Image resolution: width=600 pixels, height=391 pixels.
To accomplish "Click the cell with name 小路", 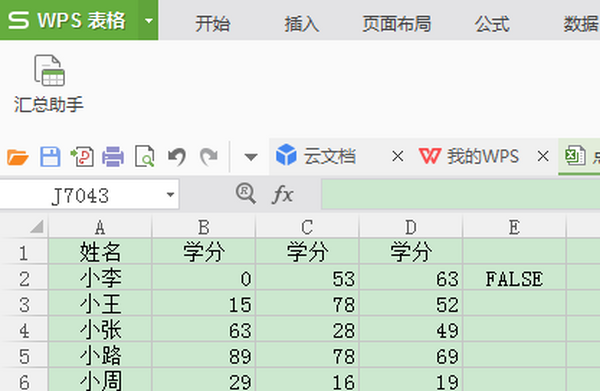I will point(100,356).
